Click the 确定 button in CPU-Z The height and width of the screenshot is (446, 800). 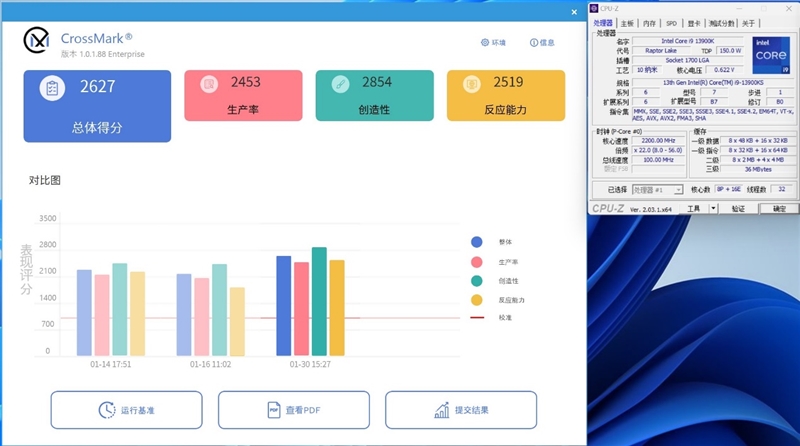(x=779, y=209)
